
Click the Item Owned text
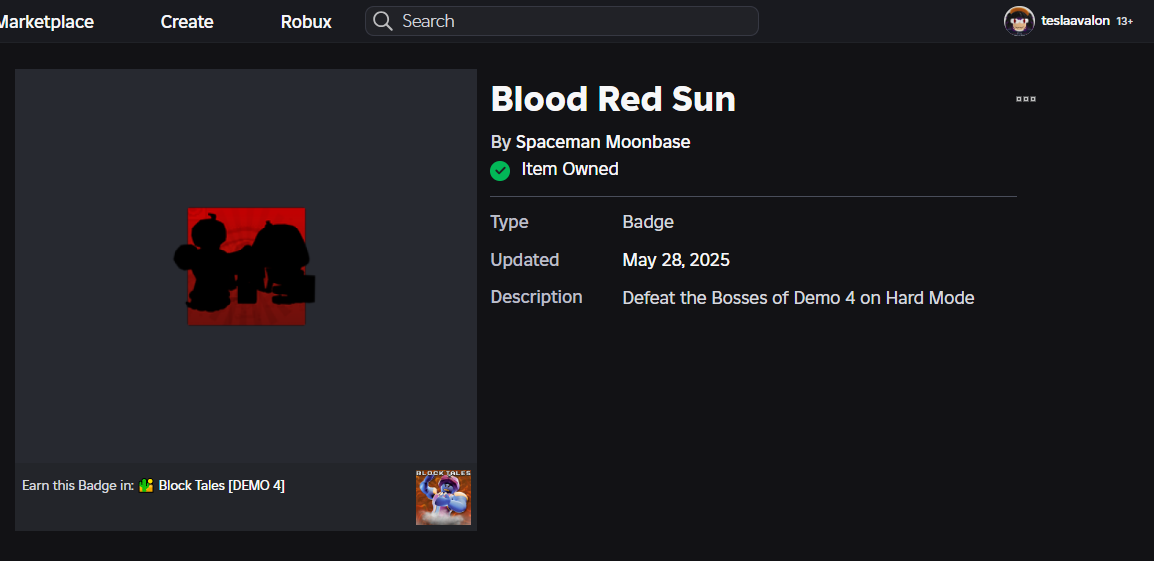pyautogui.click(x=570, y=170)
